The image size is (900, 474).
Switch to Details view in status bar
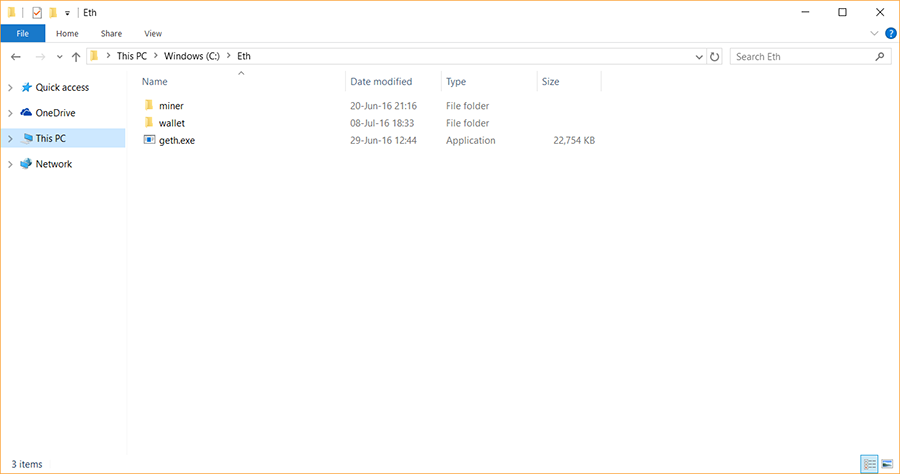[870, 464]
